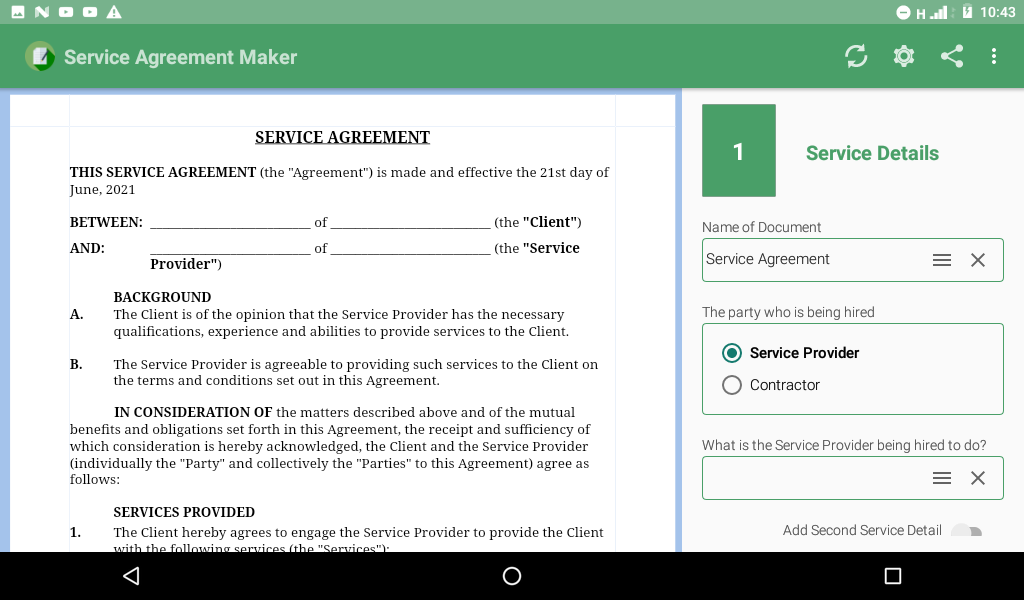Viewport: 1024px width, 600px height.
Task: Tap the image notification icon in status bar
Action: coord(18,12)
